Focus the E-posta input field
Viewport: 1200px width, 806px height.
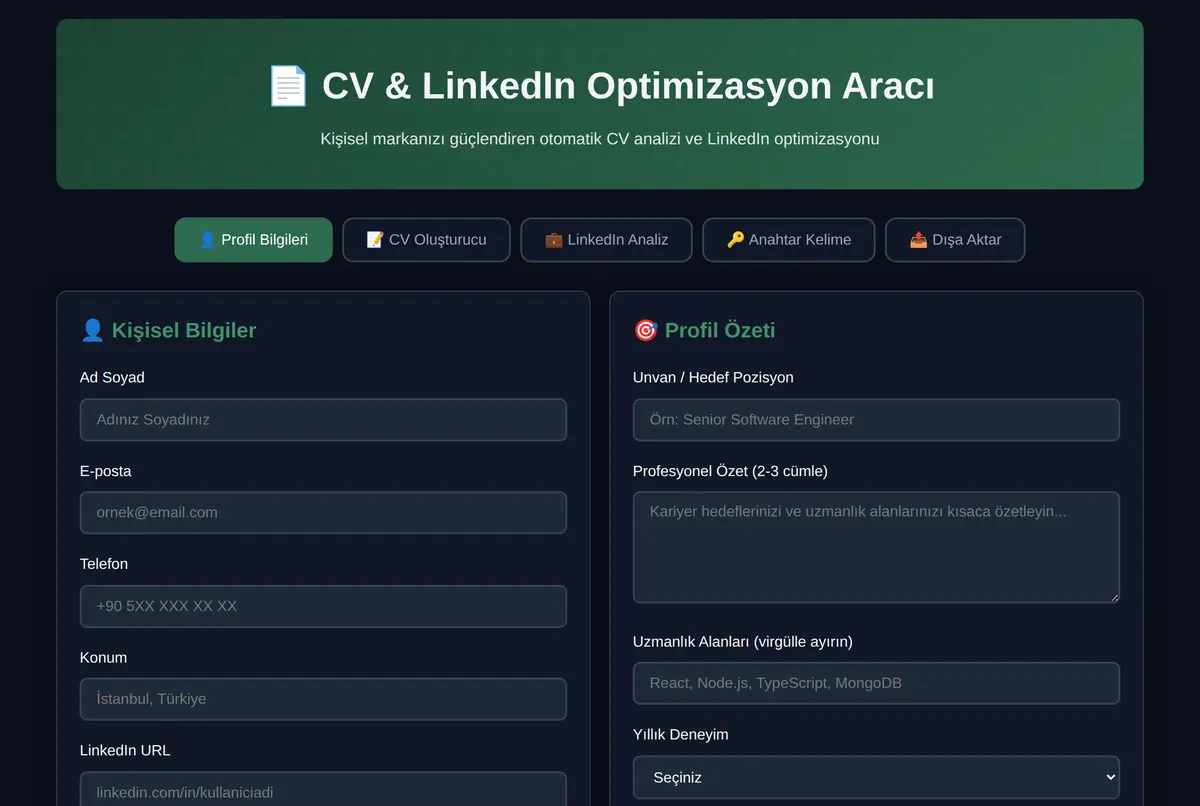(x=323, y=512)
